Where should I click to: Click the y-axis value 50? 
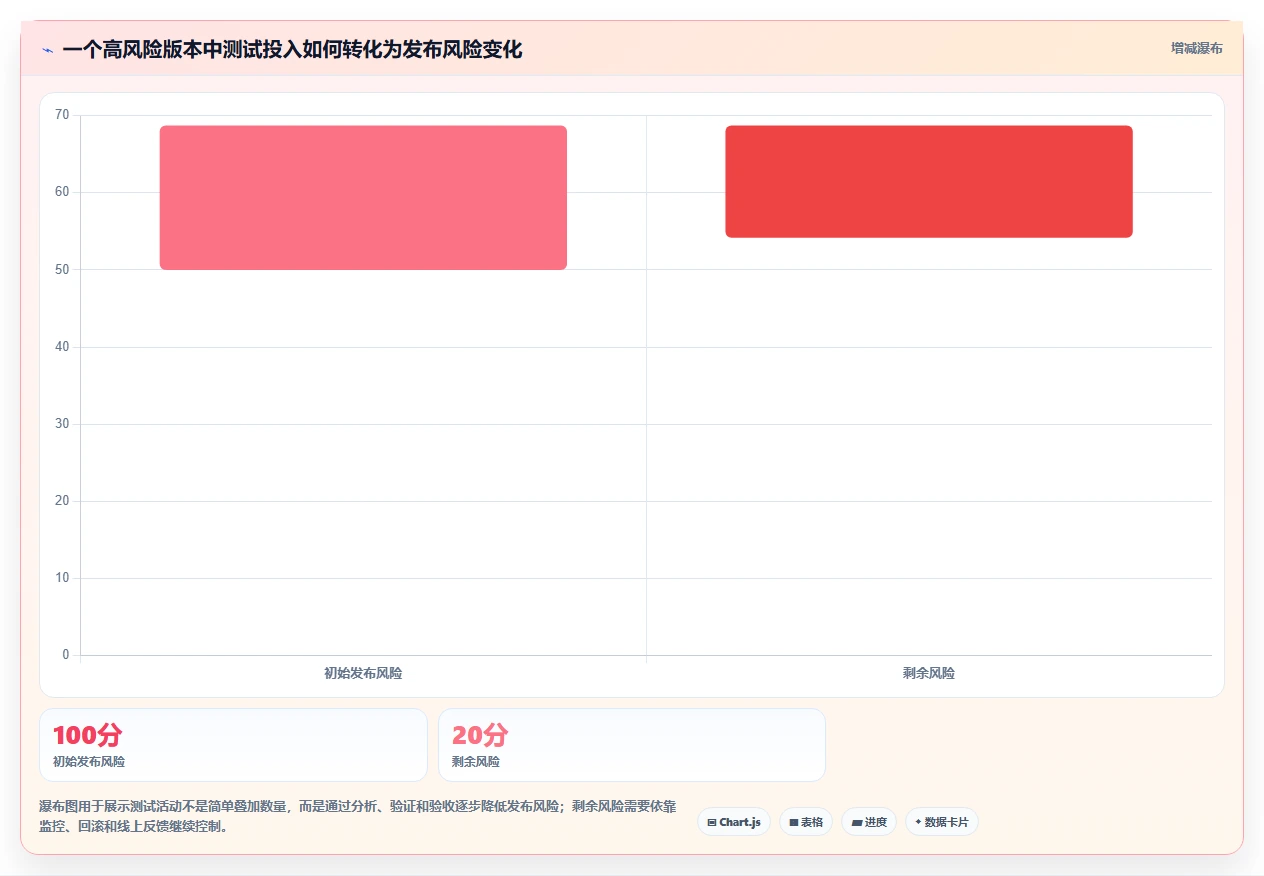point(62,269)
